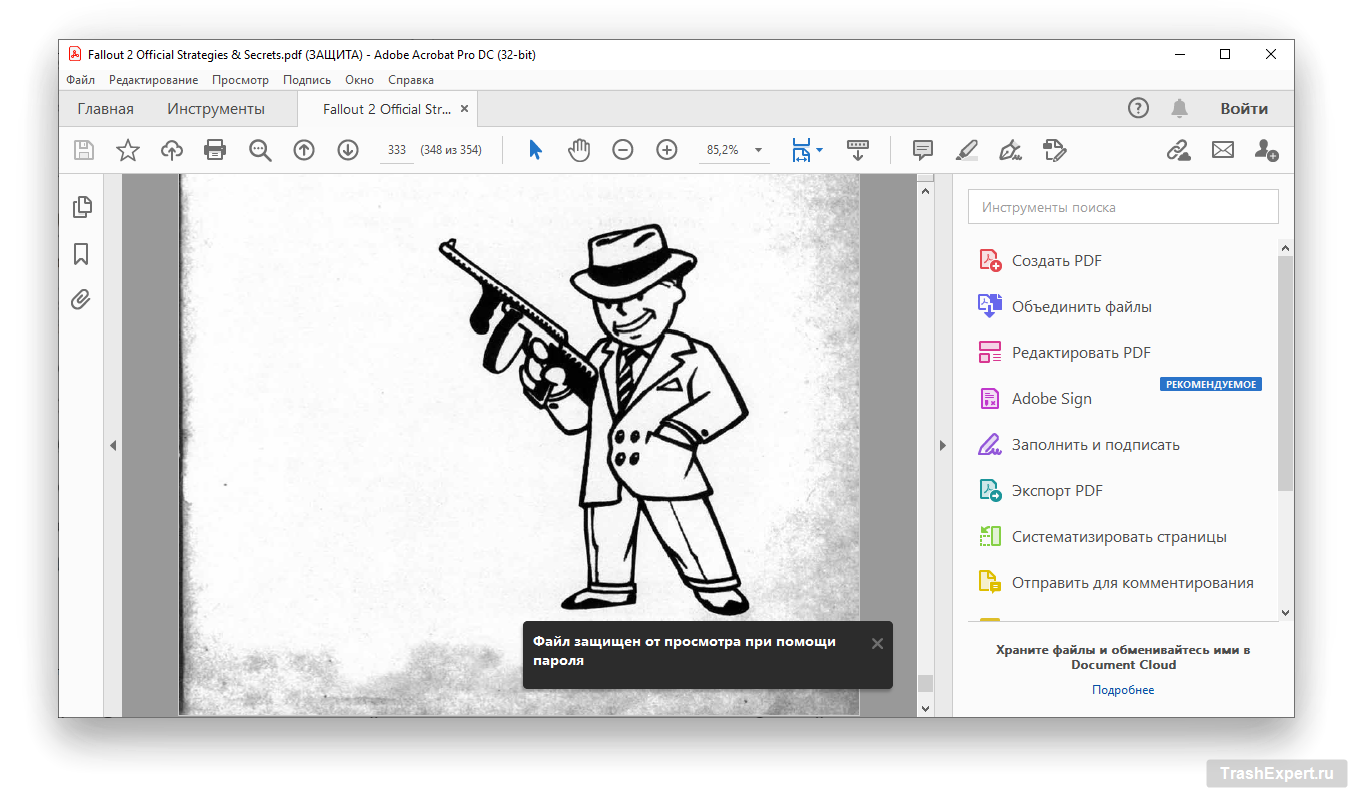The height and width of the screenshot is (793, 1353).
Task: Open the Attachments paperclip panel
Action: click(x=82, y=299)
